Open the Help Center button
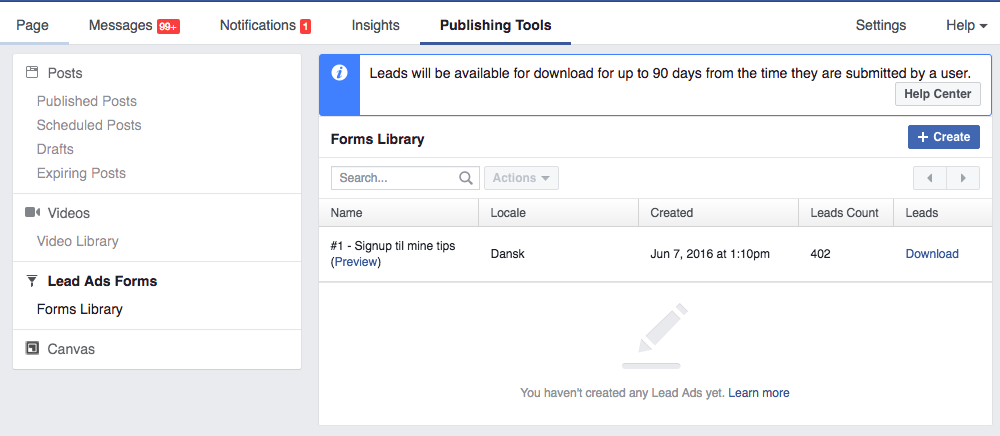 [938, 94]
